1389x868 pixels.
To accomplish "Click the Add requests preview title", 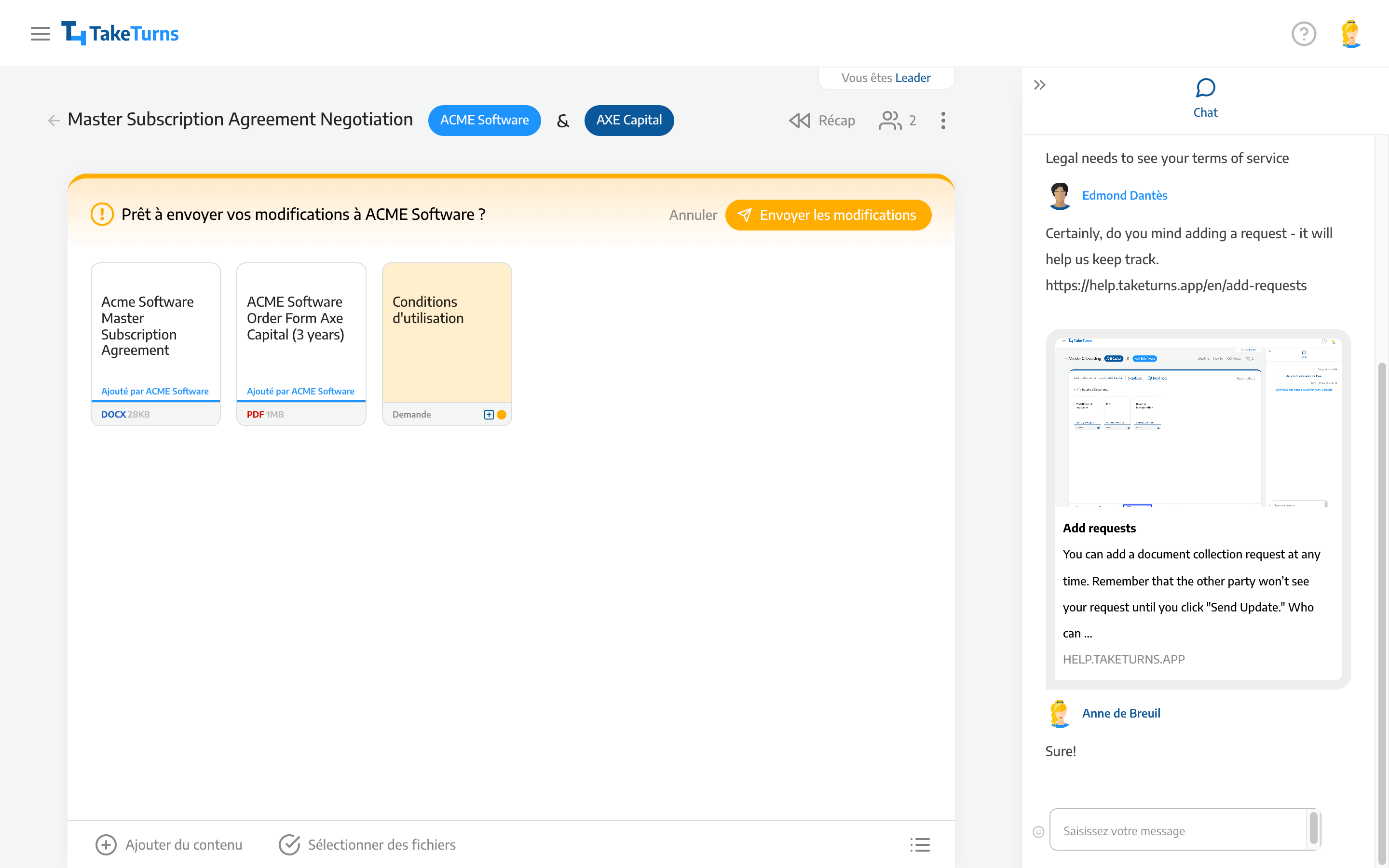I will coord(1099,528).
